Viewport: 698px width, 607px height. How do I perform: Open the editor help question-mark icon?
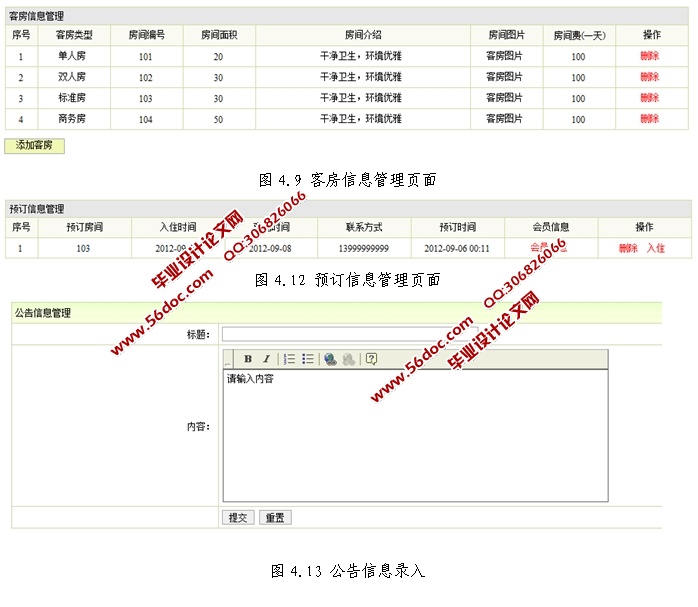point(371,359)
